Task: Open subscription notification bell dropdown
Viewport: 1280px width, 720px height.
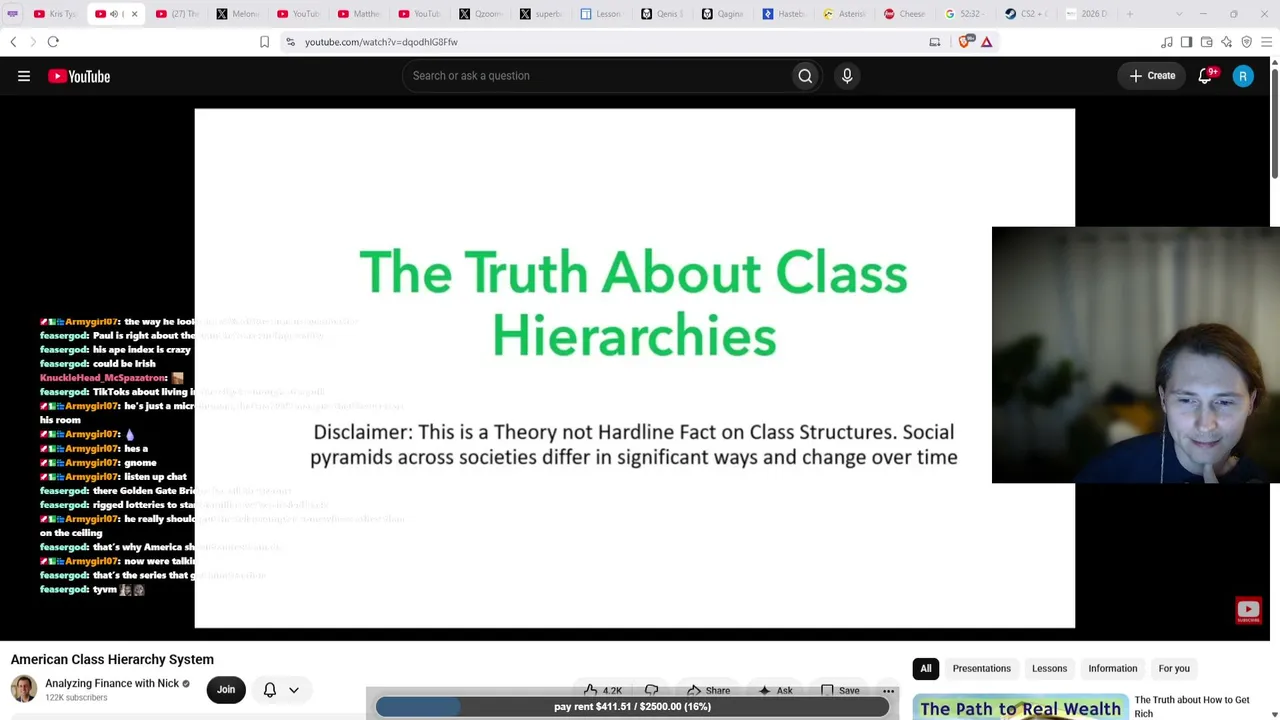Action: (x=281, y=690)
